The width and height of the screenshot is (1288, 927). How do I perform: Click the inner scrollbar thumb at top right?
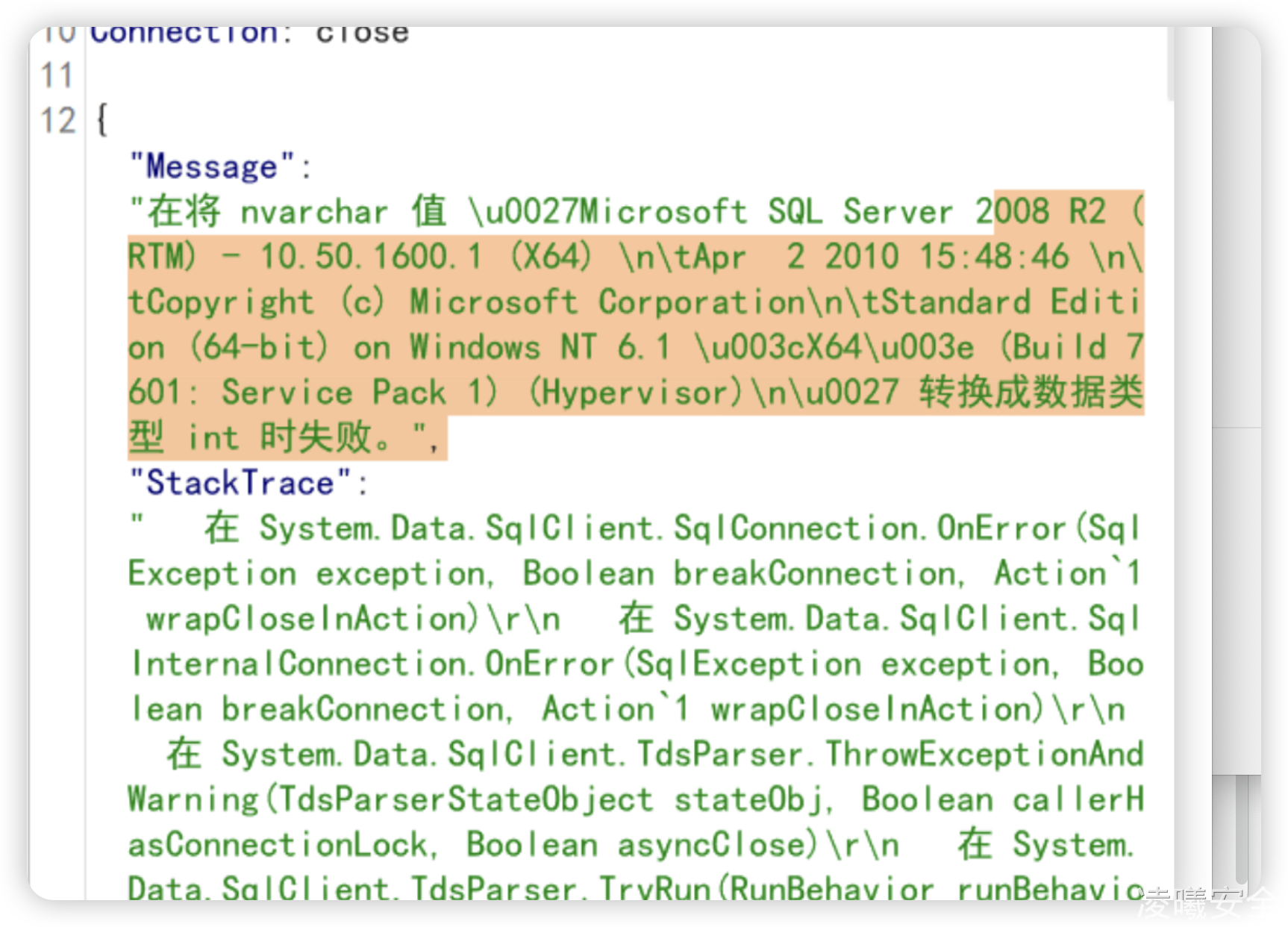click(1170, 63)
